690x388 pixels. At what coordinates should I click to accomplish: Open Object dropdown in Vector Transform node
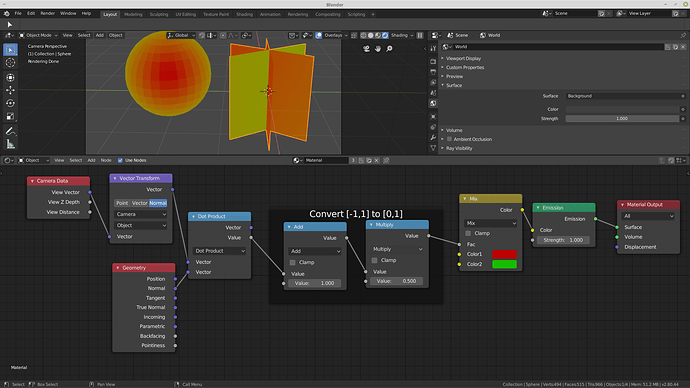tap(141, 225)
